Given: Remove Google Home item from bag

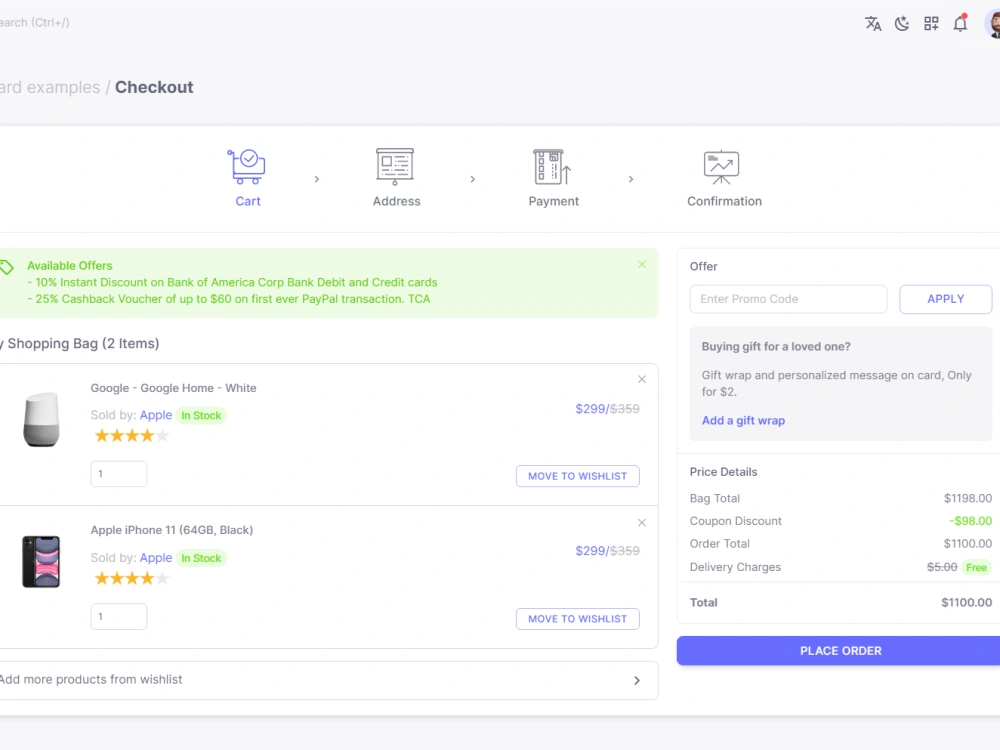Looking at the screenshot, I should click(642, 379).
